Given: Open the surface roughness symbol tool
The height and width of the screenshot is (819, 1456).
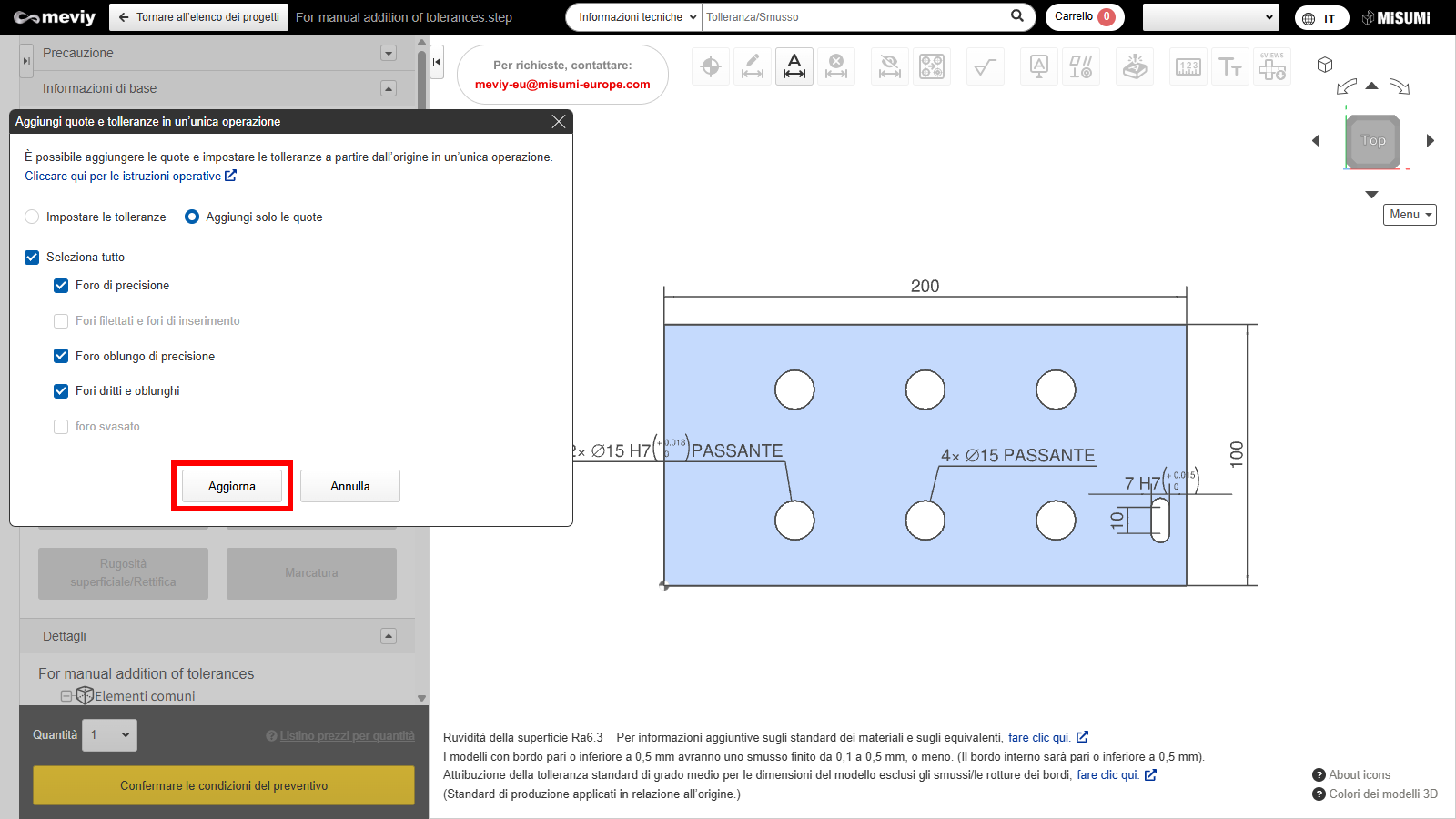Looking at the screenshot, I should (985, 66).
